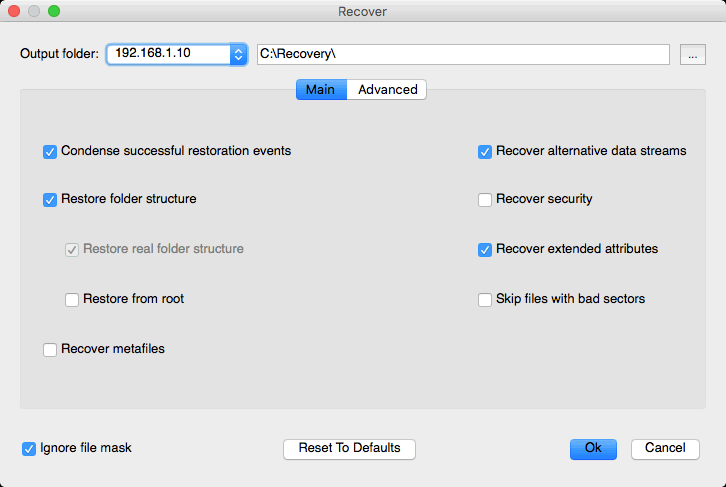The height and width of the screenshot is (487, 726).
Task: Click Reset To Defaults button
Action: [349, 449]
